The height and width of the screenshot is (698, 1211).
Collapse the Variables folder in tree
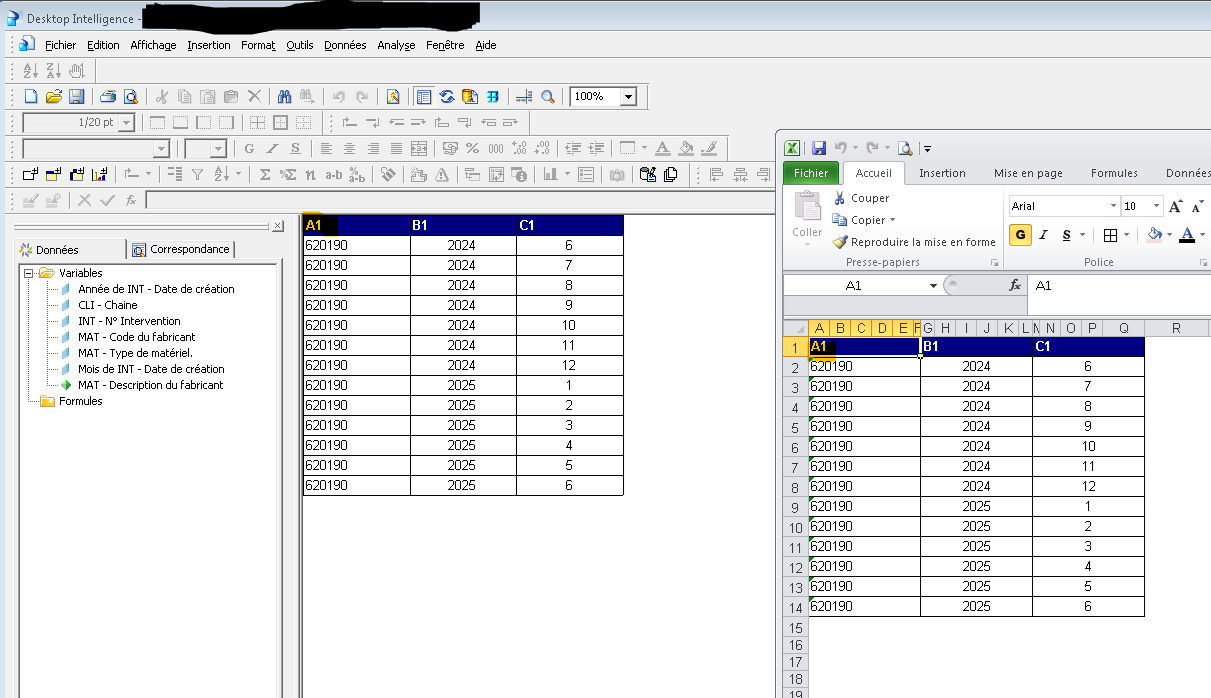click(29, 273)
